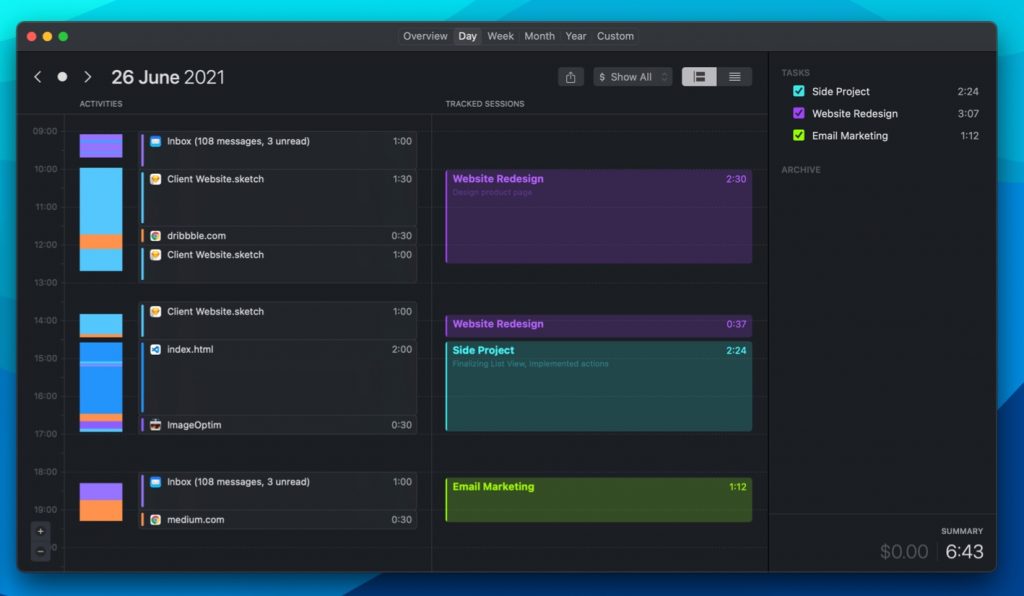
Task: Select dribbble.com activity row
Action: tap(279, 236)
